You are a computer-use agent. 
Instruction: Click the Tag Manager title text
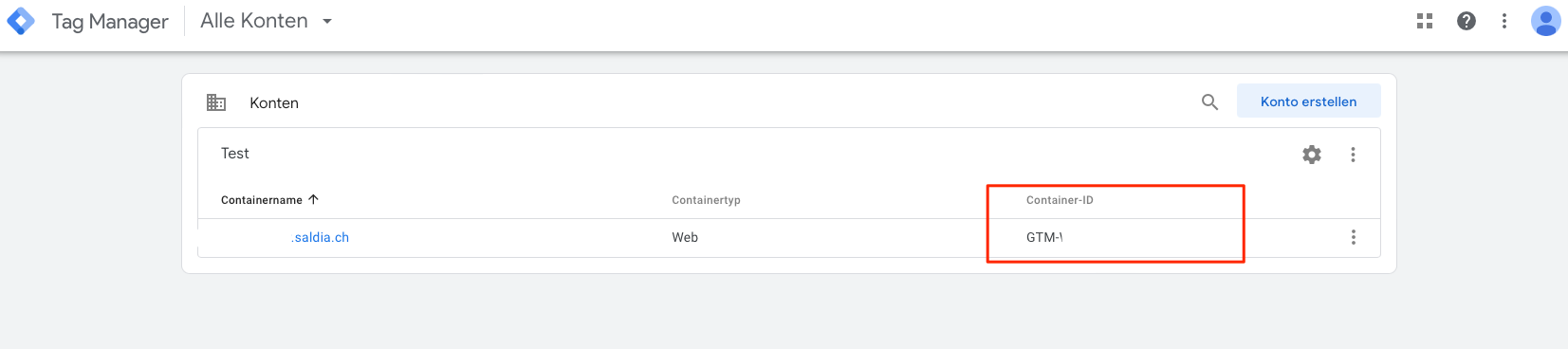pyautogui.click(x=110, y=21)
